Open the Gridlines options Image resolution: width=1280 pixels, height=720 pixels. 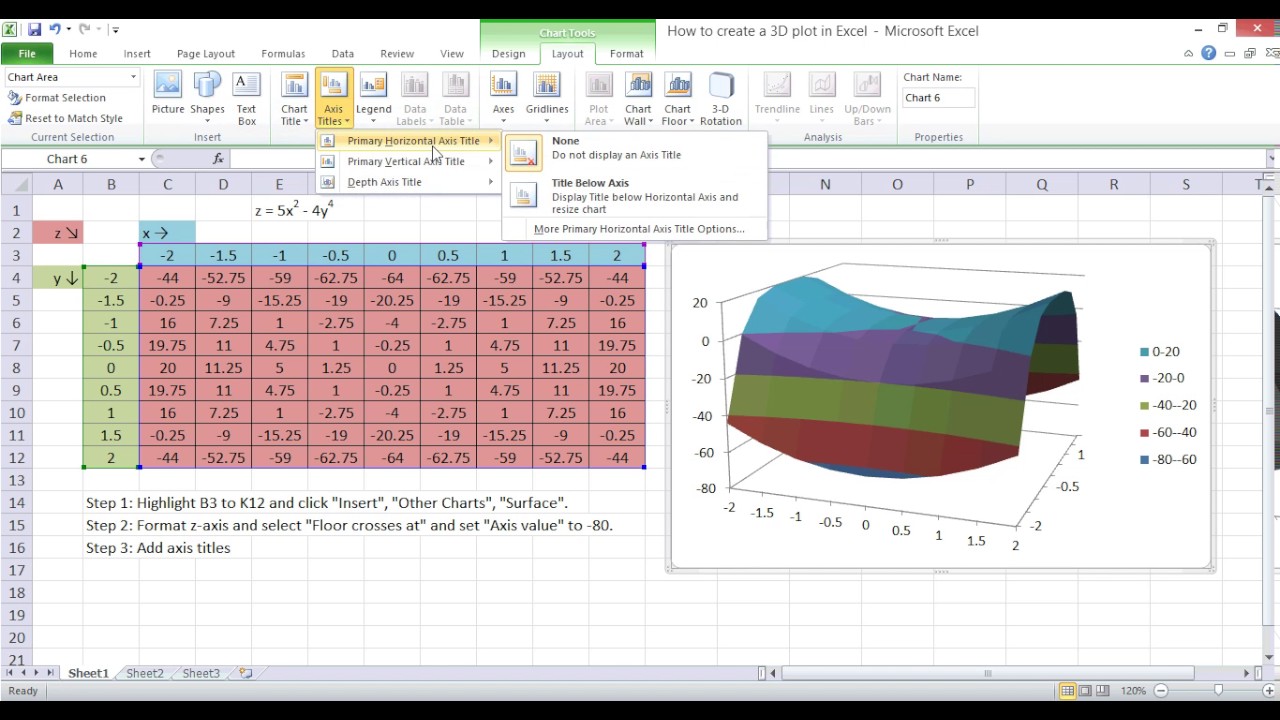pyautogui.click(x=547, y=99)
